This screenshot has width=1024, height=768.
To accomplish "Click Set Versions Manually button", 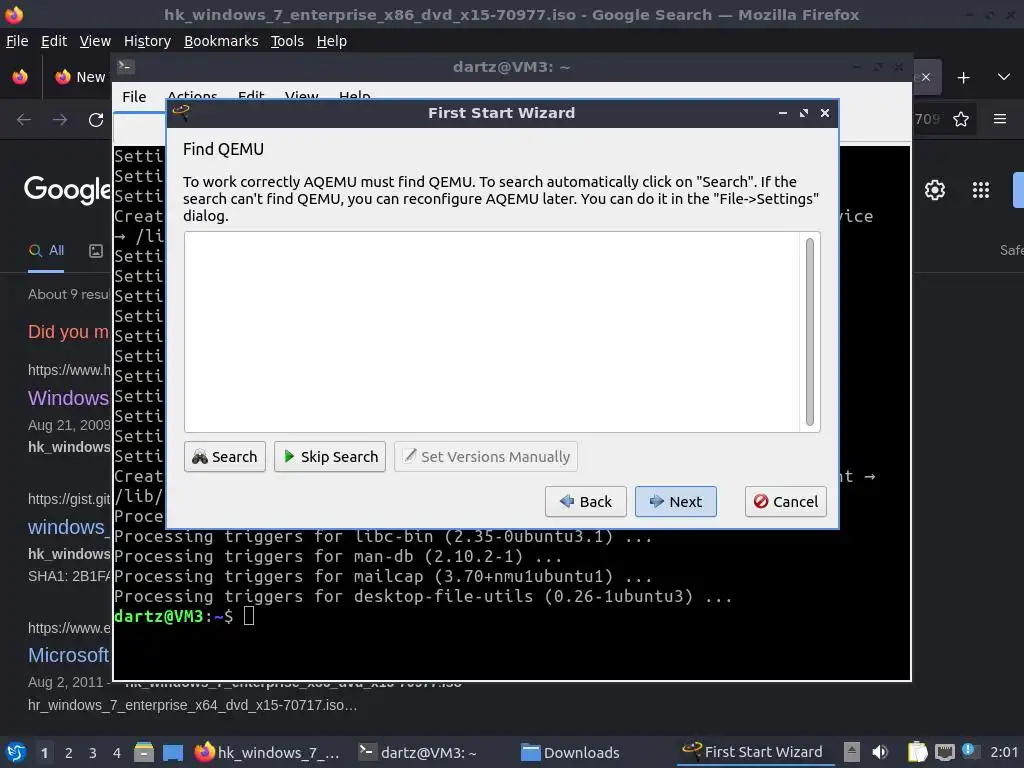I will coord(486,456).
